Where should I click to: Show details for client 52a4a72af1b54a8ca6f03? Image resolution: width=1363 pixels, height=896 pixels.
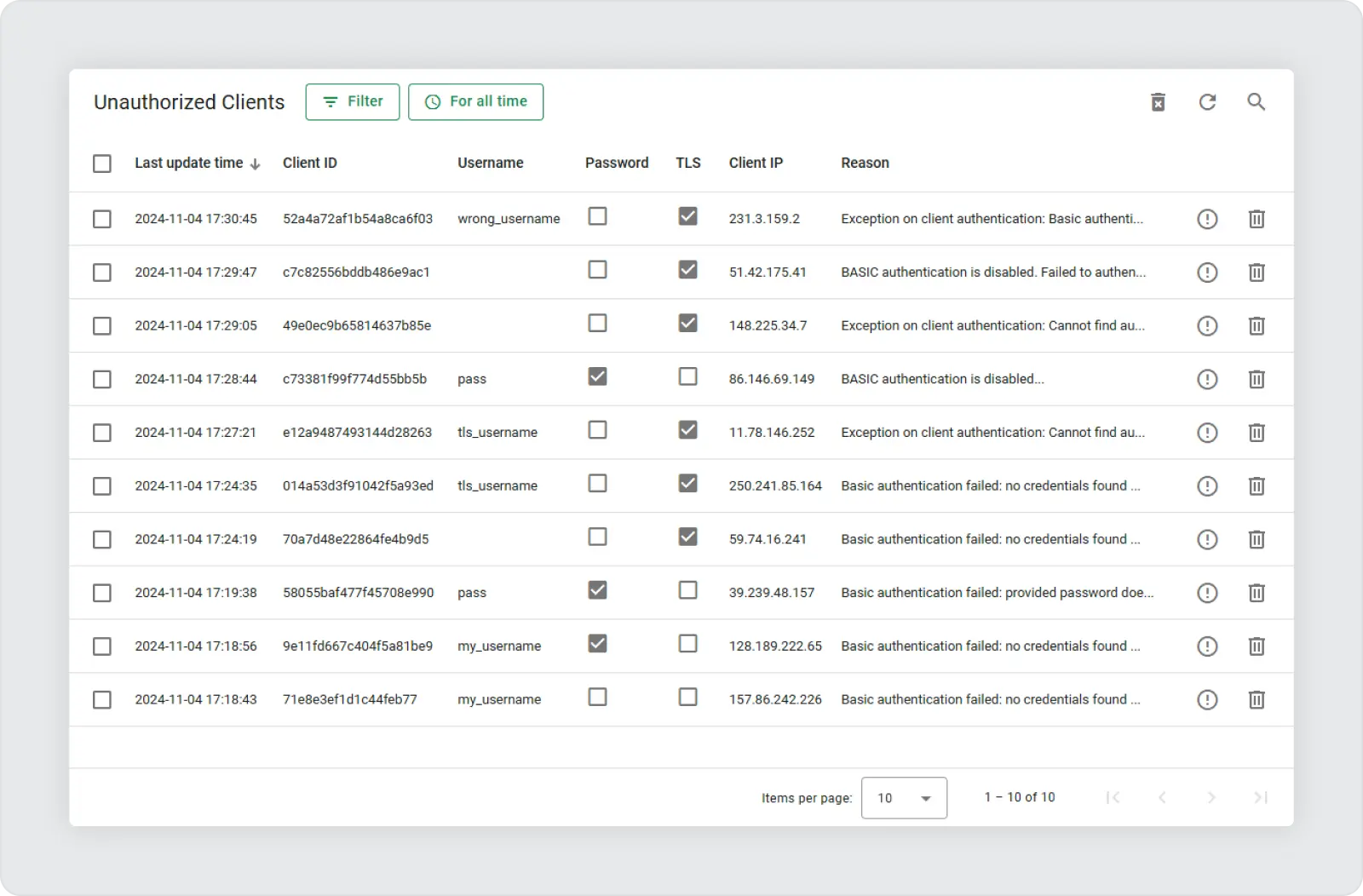1207,219
